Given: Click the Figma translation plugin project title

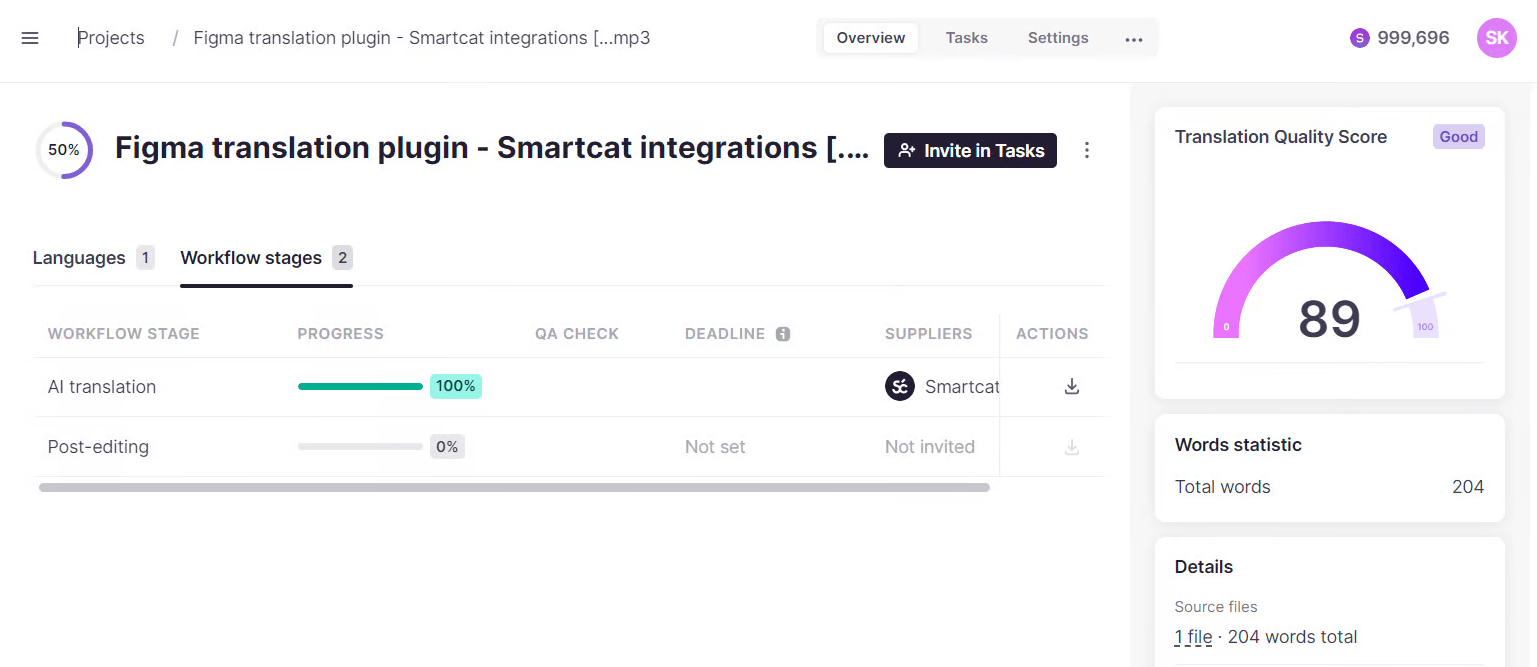Looking at the screenshot, I should 492,148.
